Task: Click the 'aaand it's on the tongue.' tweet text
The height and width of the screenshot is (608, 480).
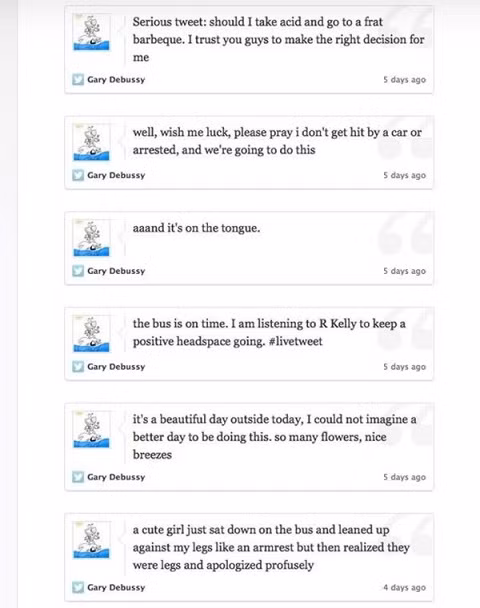Action: (196, 228)
